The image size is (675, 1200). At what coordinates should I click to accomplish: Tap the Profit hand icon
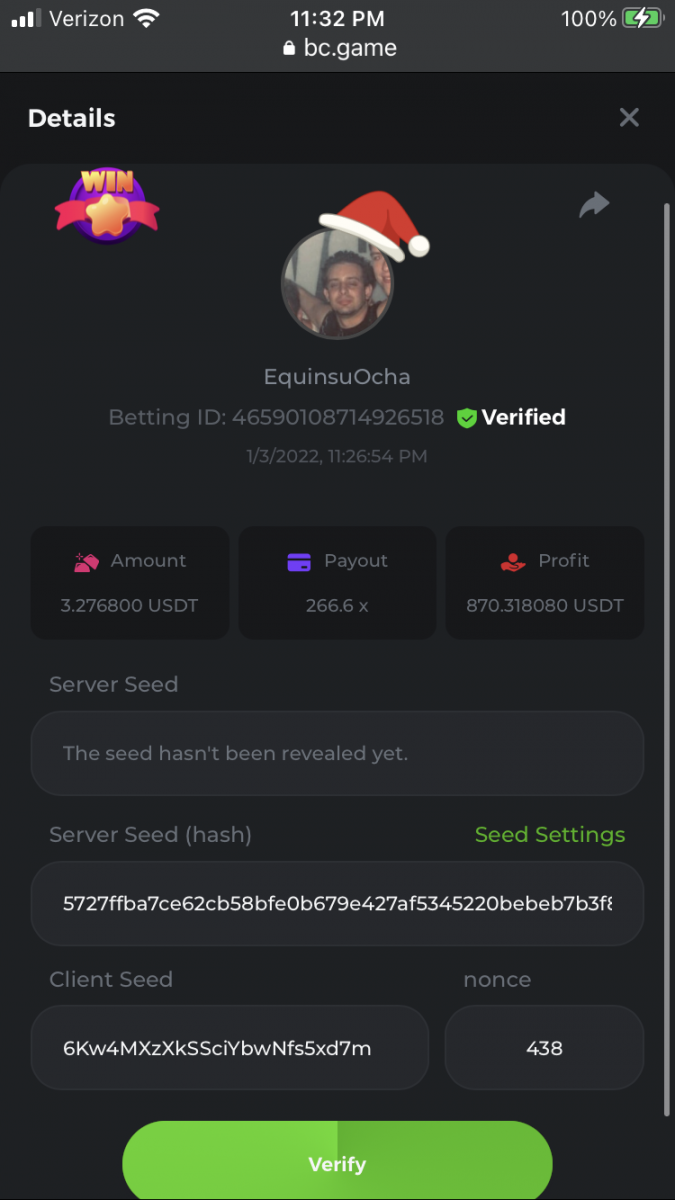pos(513,562)
